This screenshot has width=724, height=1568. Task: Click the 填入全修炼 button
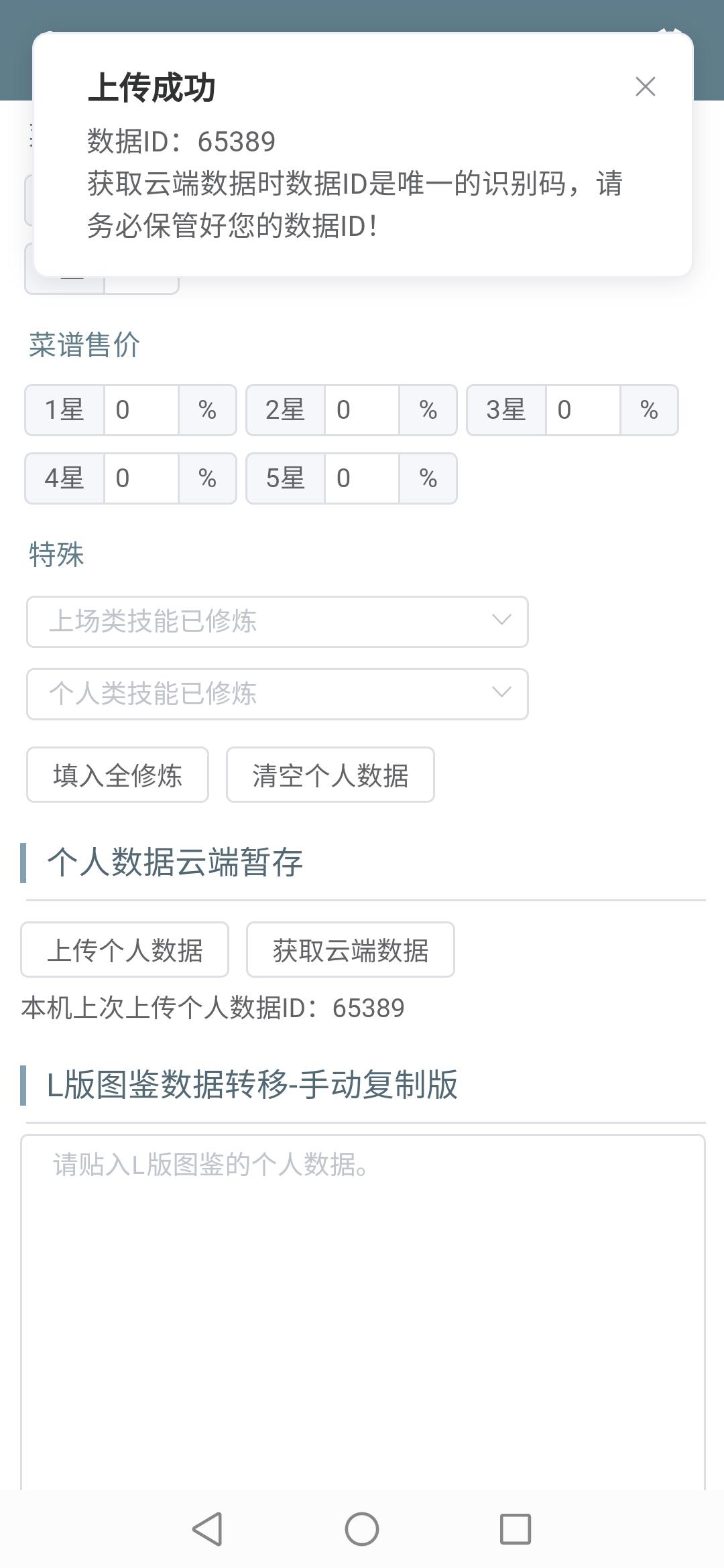[x=117, y=775]
